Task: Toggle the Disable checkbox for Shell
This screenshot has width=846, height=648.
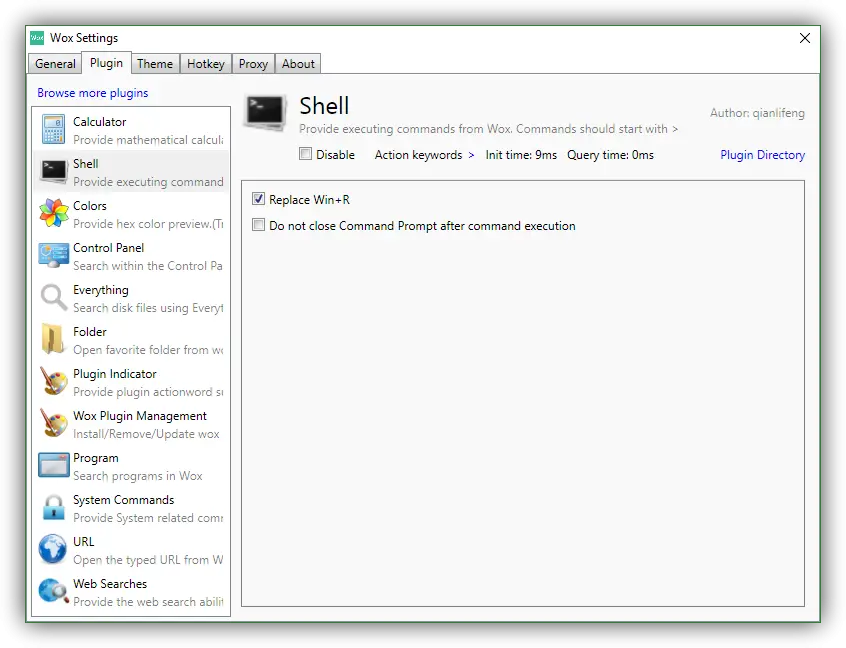Action: 305,154
